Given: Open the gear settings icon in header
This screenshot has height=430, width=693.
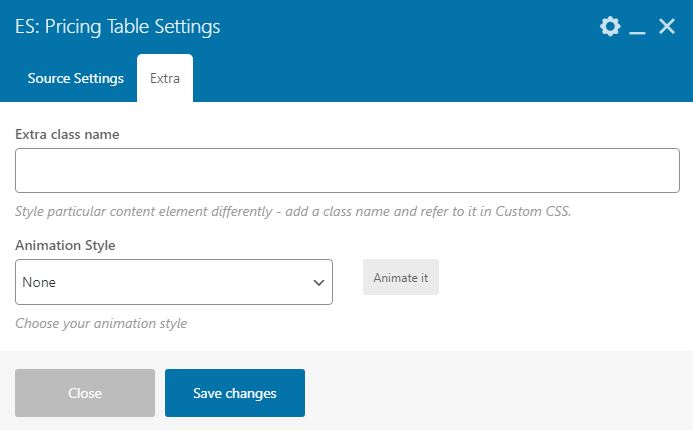Looking at the screenshot, I should [610, 27].
